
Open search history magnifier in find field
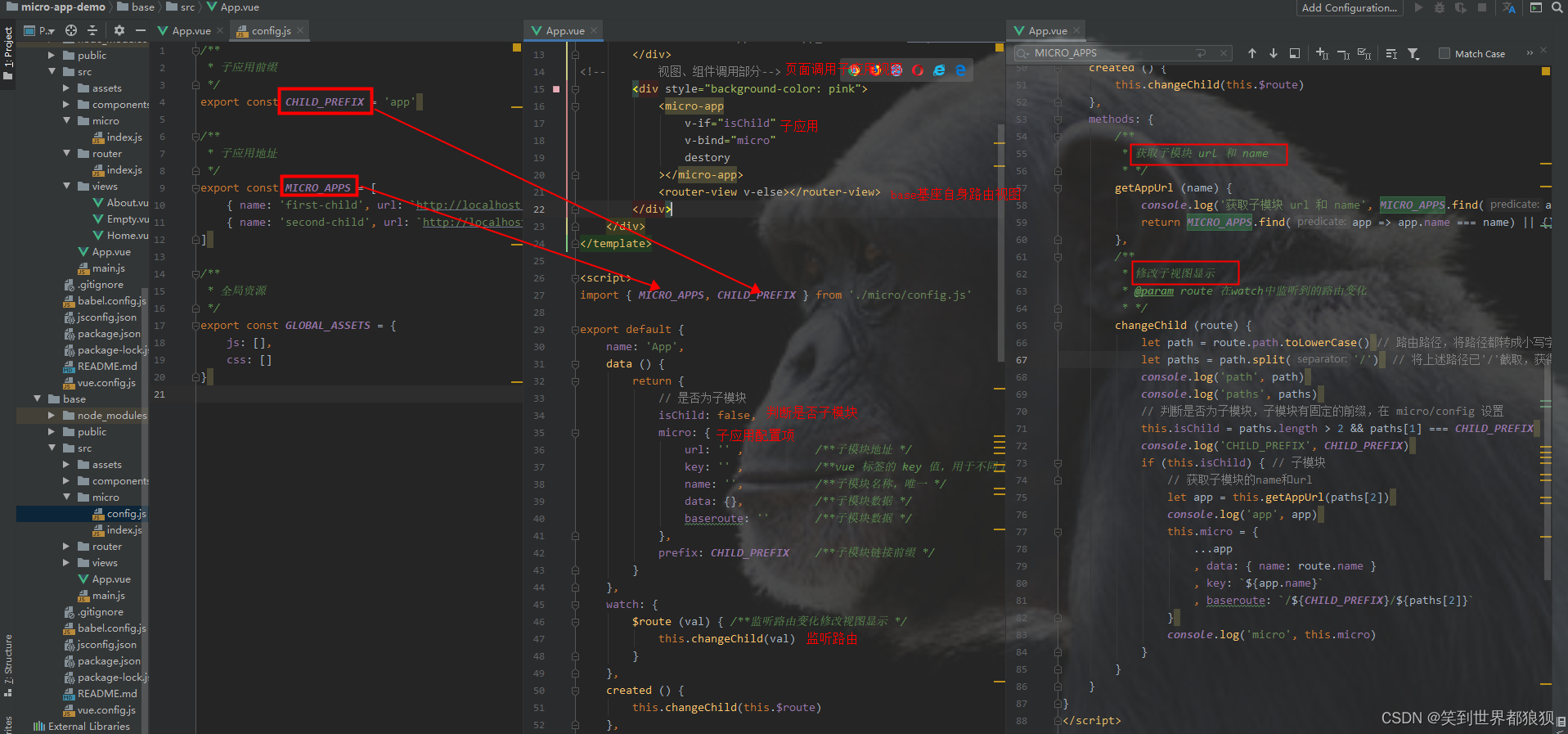[x=1022, y=53]
